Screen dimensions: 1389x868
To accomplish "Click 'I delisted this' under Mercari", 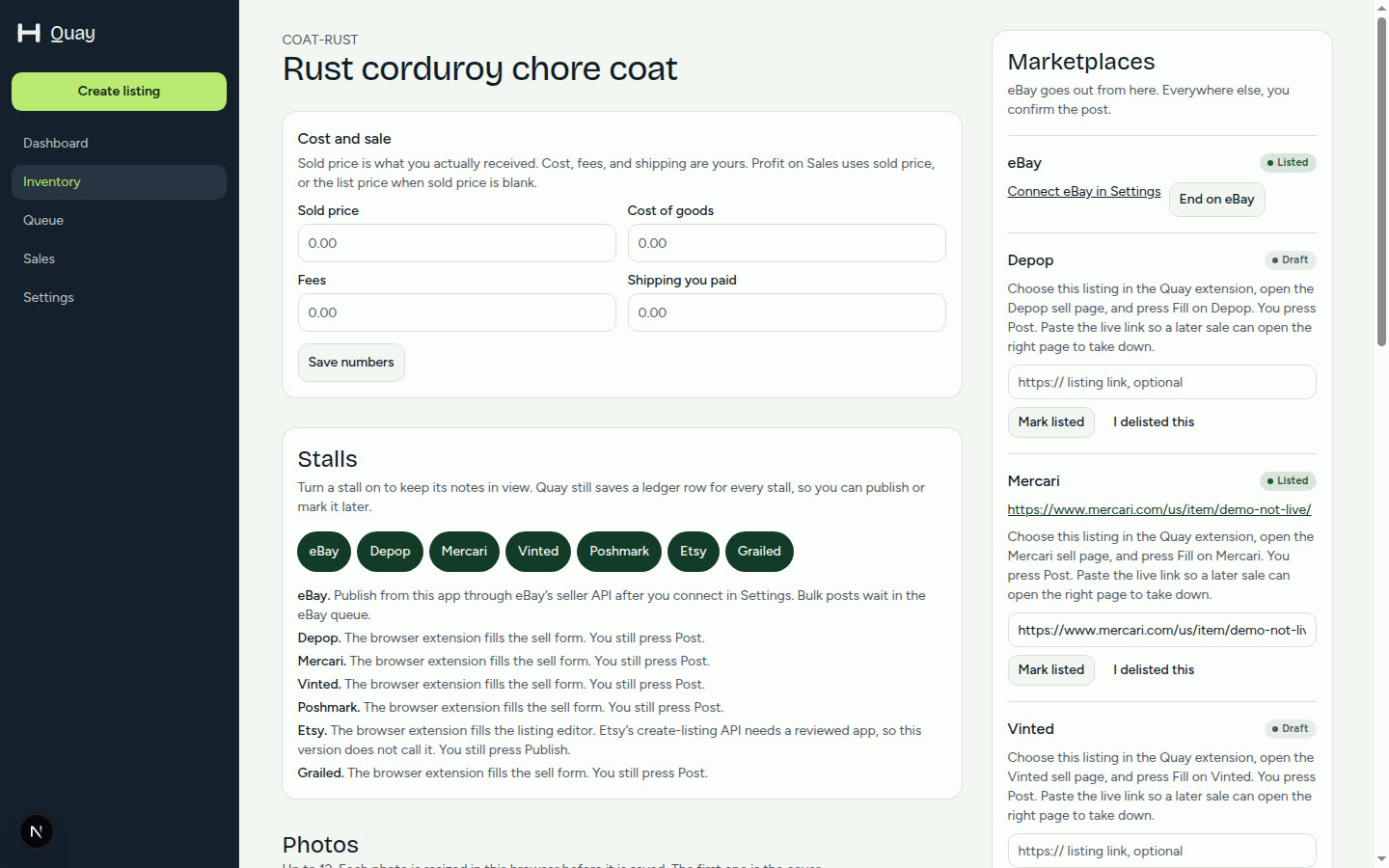I will [1154, 670].
